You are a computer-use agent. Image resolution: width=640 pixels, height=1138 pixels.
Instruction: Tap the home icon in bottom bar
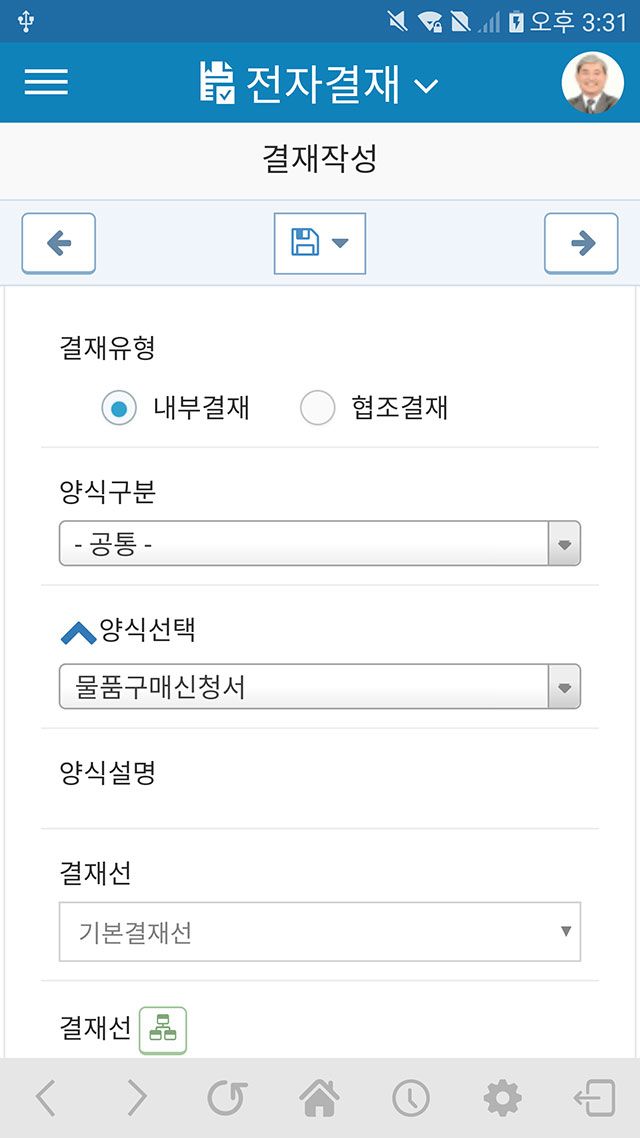[x=318, y=1098]
